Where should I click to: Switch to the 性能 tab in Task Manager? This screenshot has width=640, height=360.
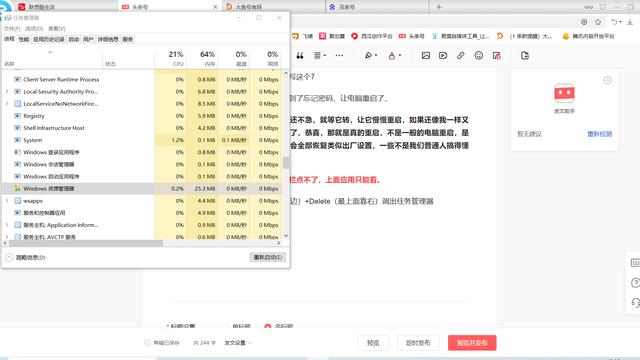point(24,39)
